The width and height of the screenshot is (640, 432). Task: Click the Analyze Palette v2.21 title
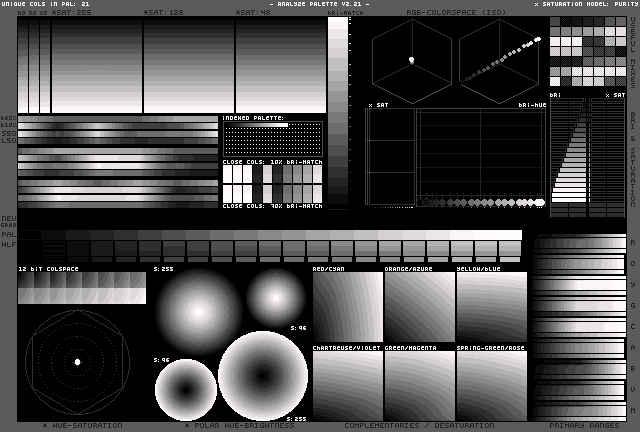[319, 4]
